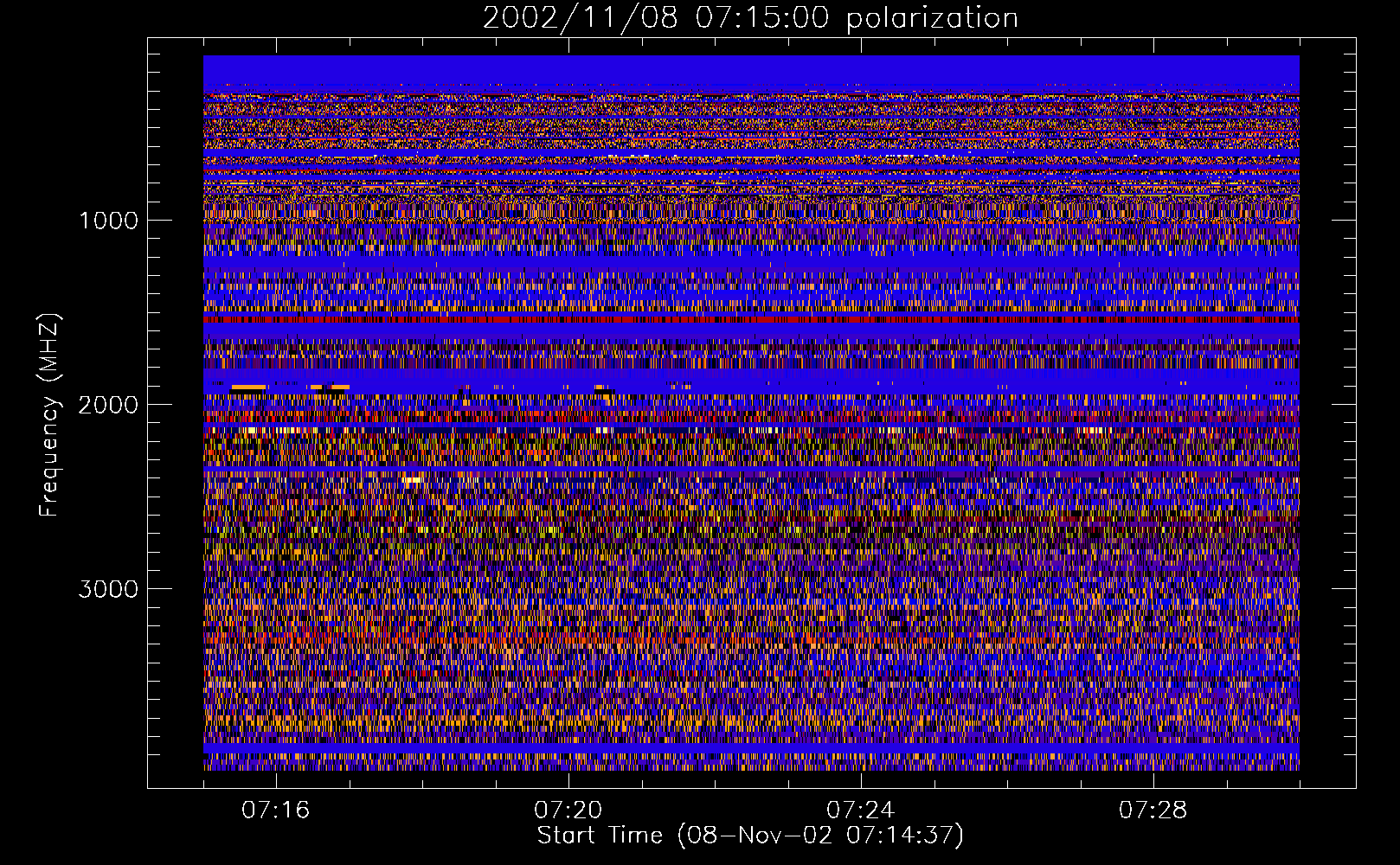The width and height of the screenshot is (1400, 865).
Task: Click the 3000 frequency tick label
Action: click(x=108, y=589)
